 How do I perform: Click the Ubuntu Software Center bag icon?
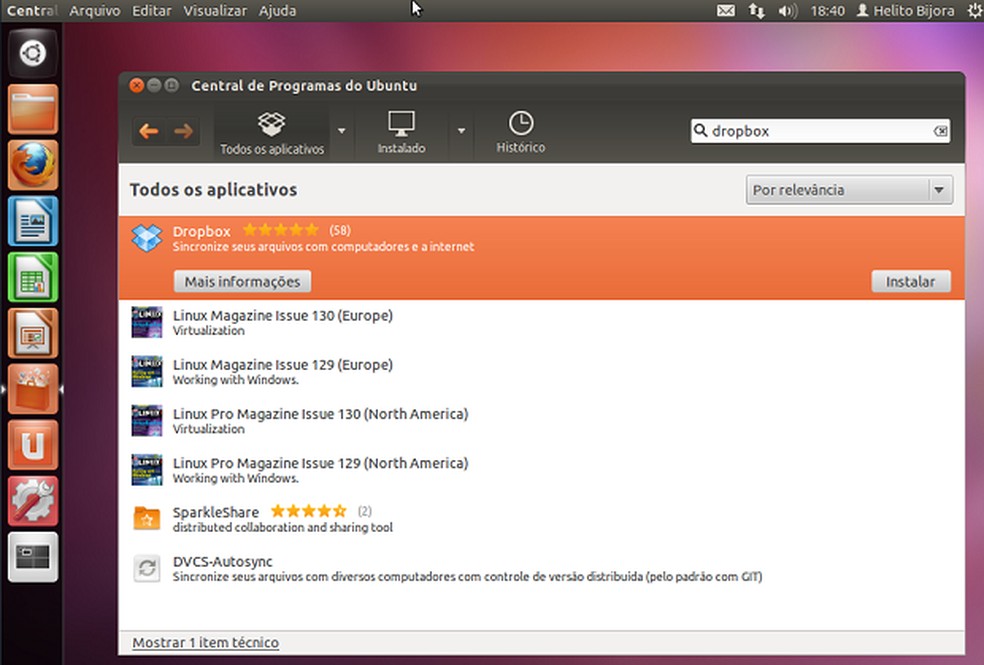point(33,389)
